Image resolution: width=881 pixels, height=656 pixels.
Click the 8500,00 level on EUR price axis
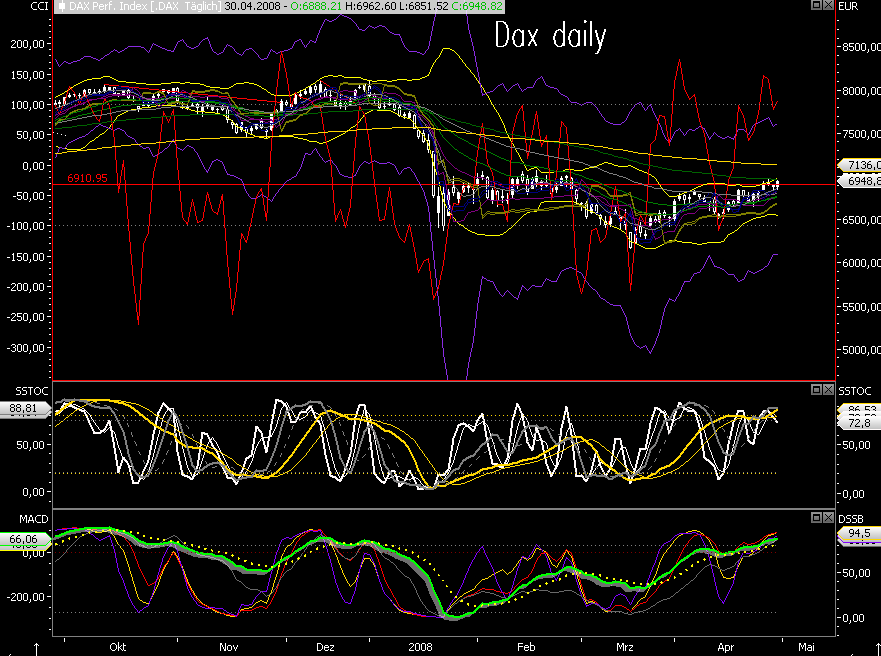(x=861, y=47)
